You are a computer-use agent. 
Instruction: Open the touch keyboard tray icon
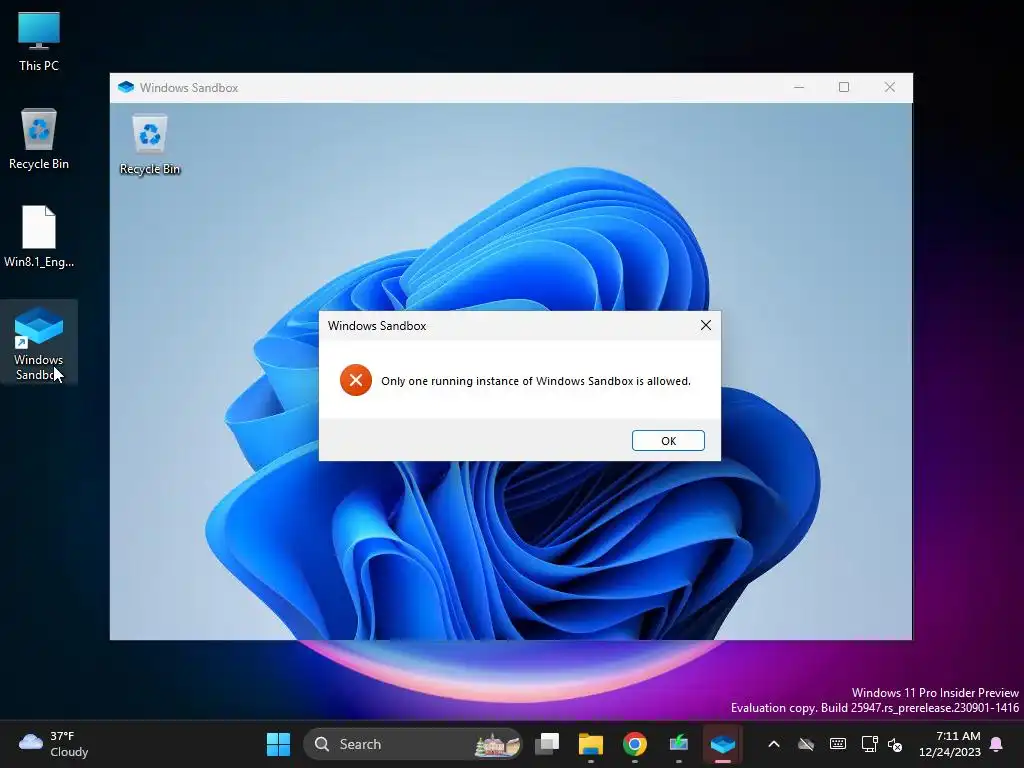(838, 744)
